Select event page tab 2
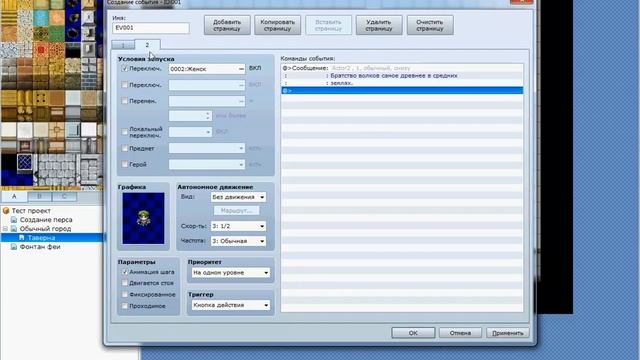Image resolution: width=640 pixels, height=360 pixels. [x=147, y=44]
